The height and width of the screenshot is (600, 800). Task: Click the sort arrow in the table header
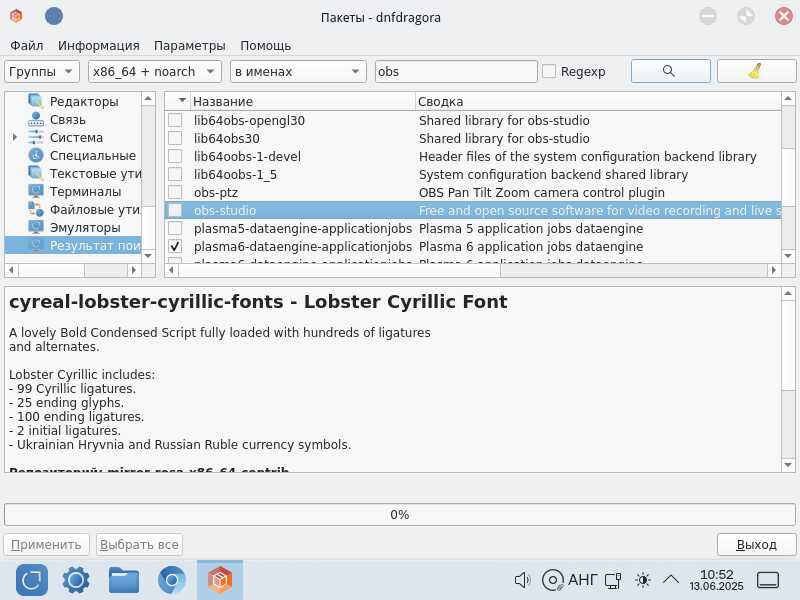click(182, 101)
